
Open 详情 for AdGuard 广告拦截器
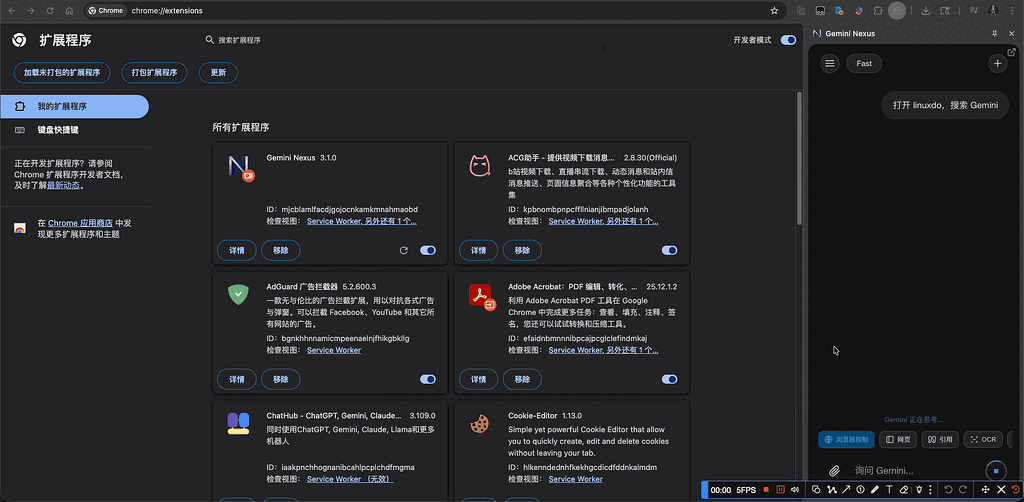[x=236, y=379]
